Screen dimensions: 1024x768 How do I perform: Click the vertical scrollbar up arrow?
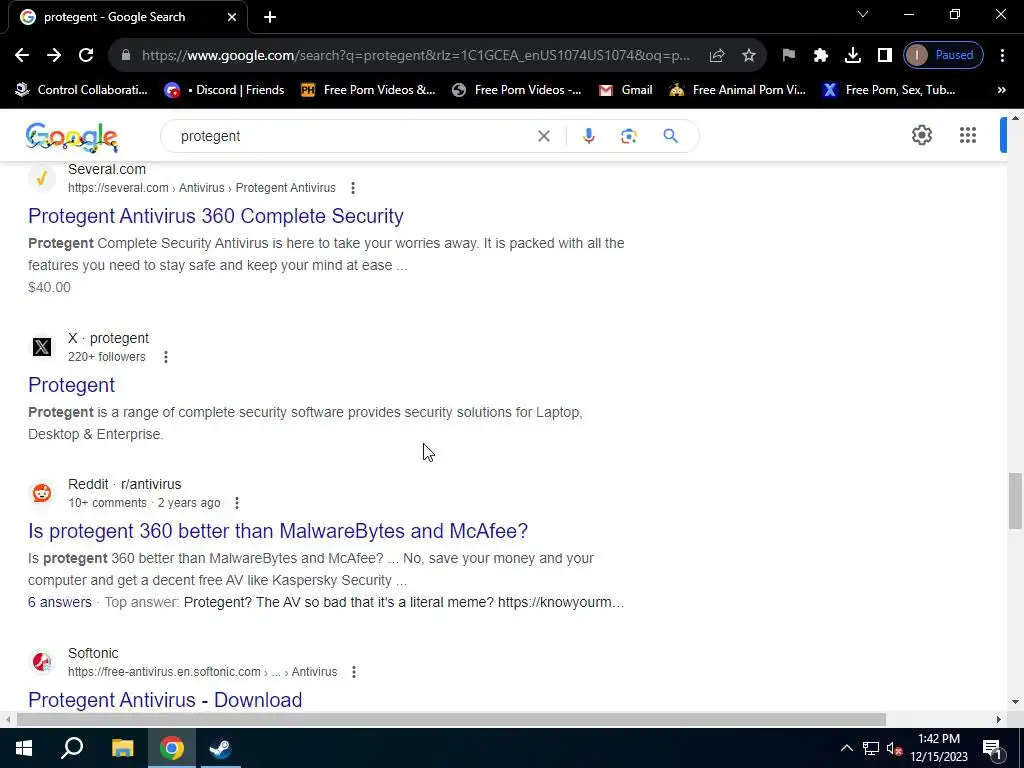[1015, 118]
